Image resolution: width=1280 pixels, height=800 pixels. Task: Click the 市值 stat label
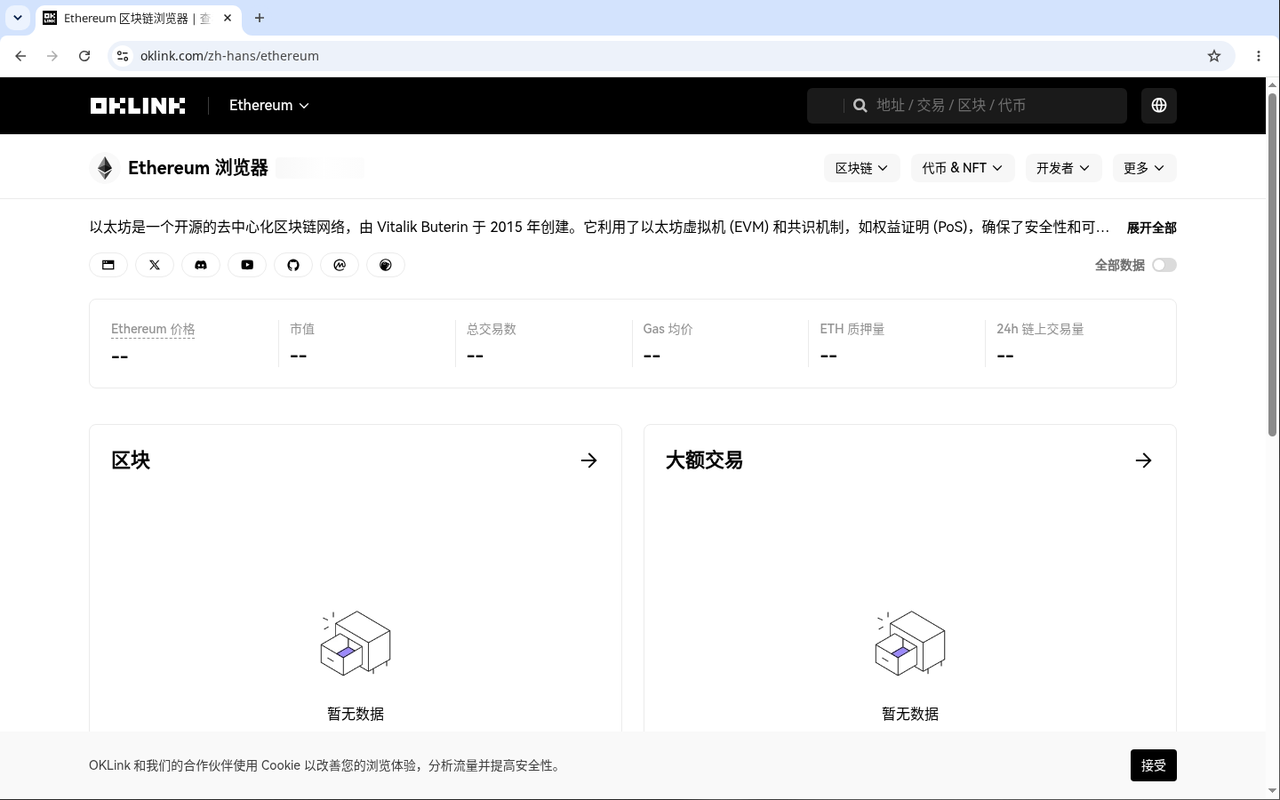[x=302, y=329]
